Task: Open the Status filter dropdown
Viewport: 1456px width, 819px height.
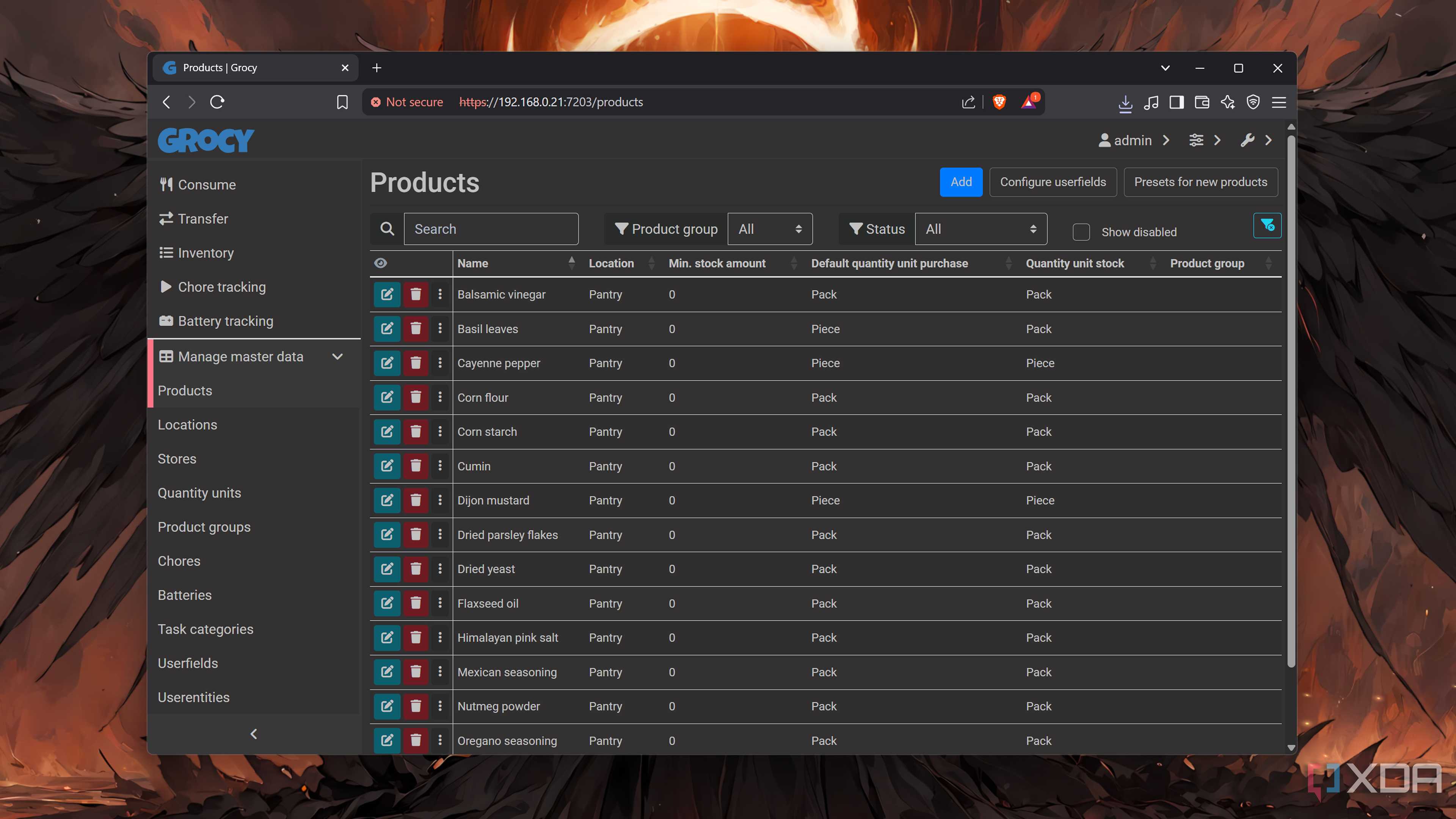Action: click(981, 229)
